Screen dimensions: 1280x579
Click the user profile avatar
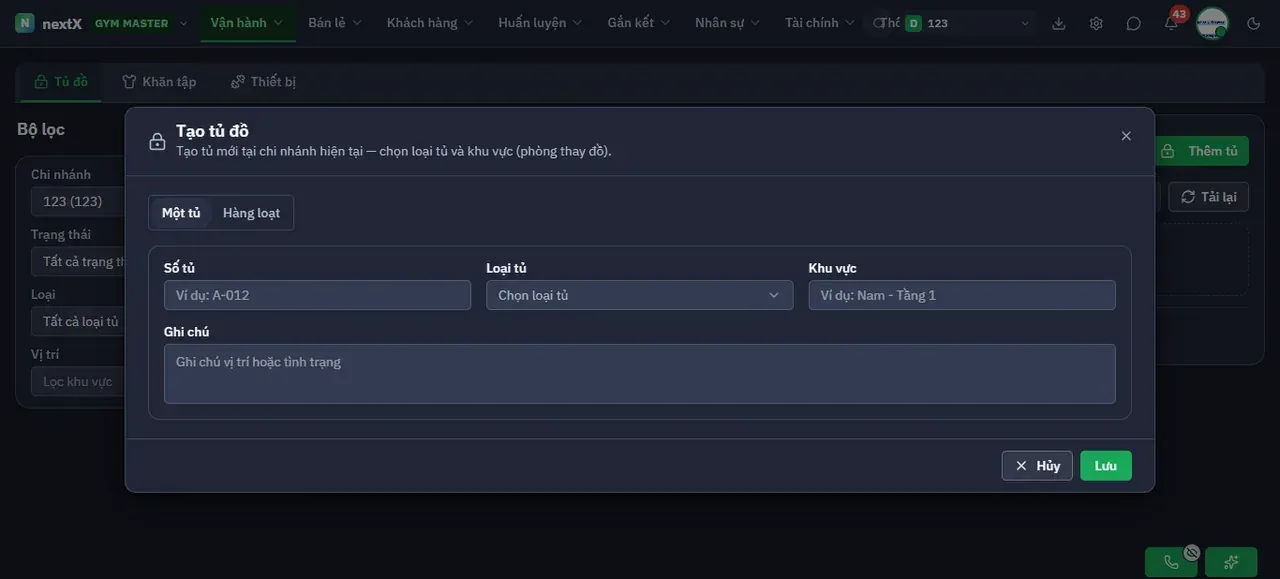1212,23
